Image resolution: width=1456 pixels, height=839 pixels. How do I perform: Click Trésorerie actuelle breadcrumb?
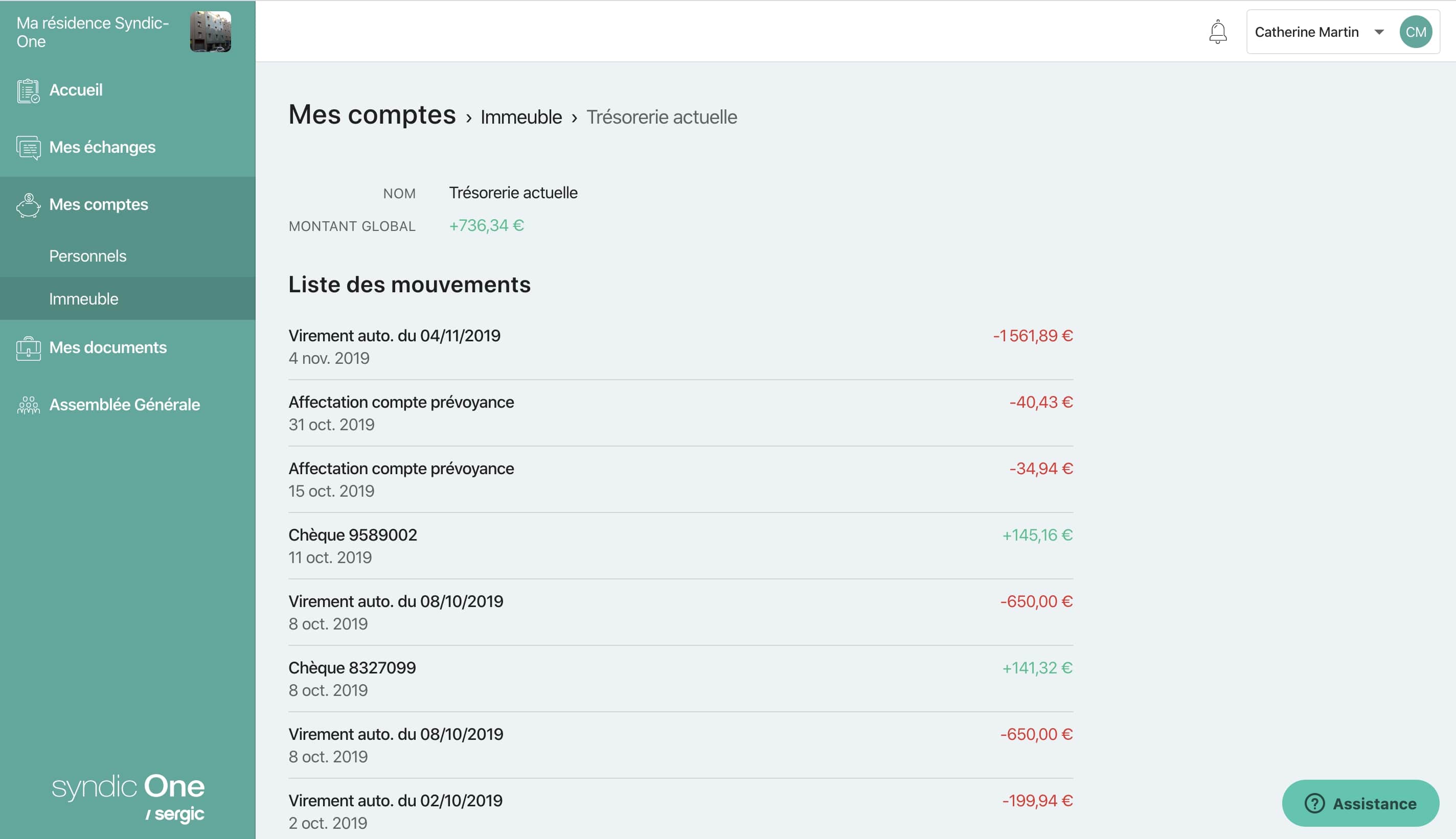tap(662, 117)
